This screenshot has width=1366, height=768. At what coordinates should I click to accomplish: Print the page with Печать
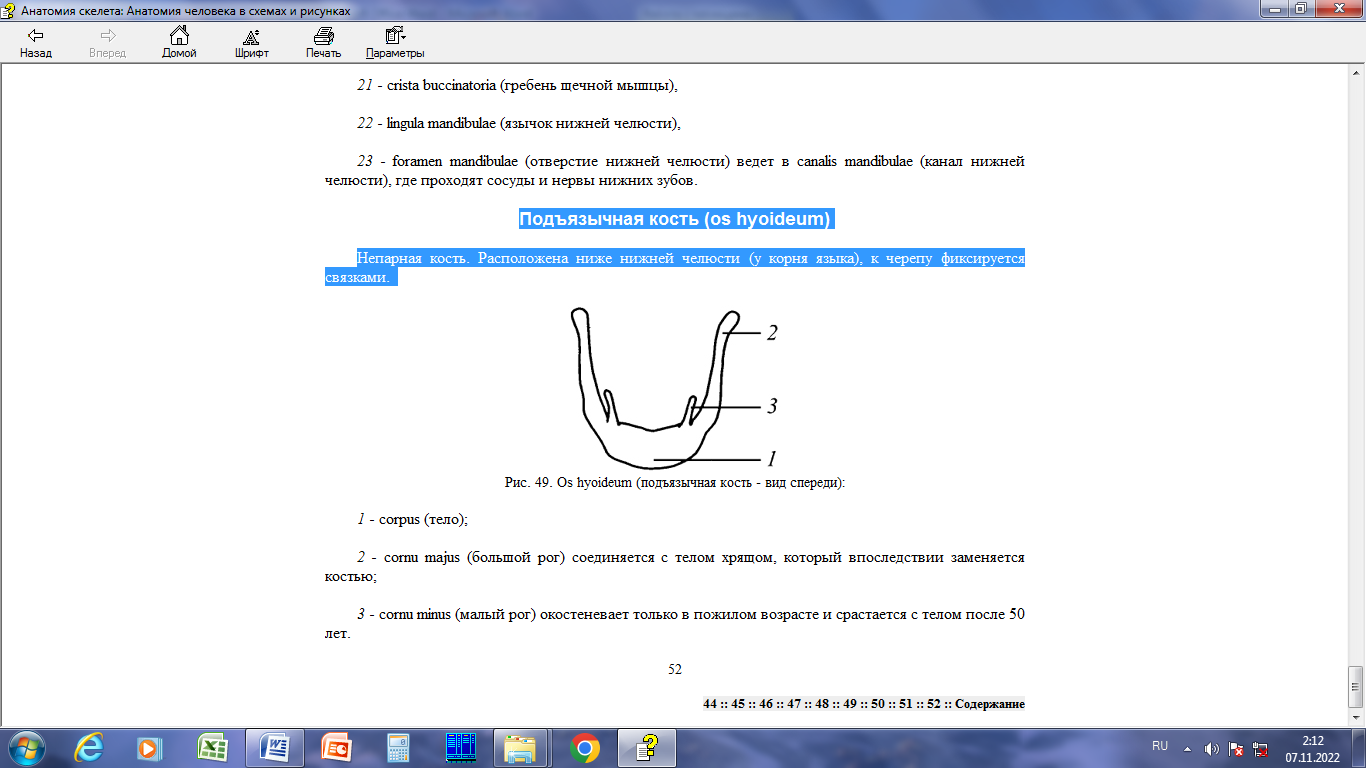(x=323, y=43)
